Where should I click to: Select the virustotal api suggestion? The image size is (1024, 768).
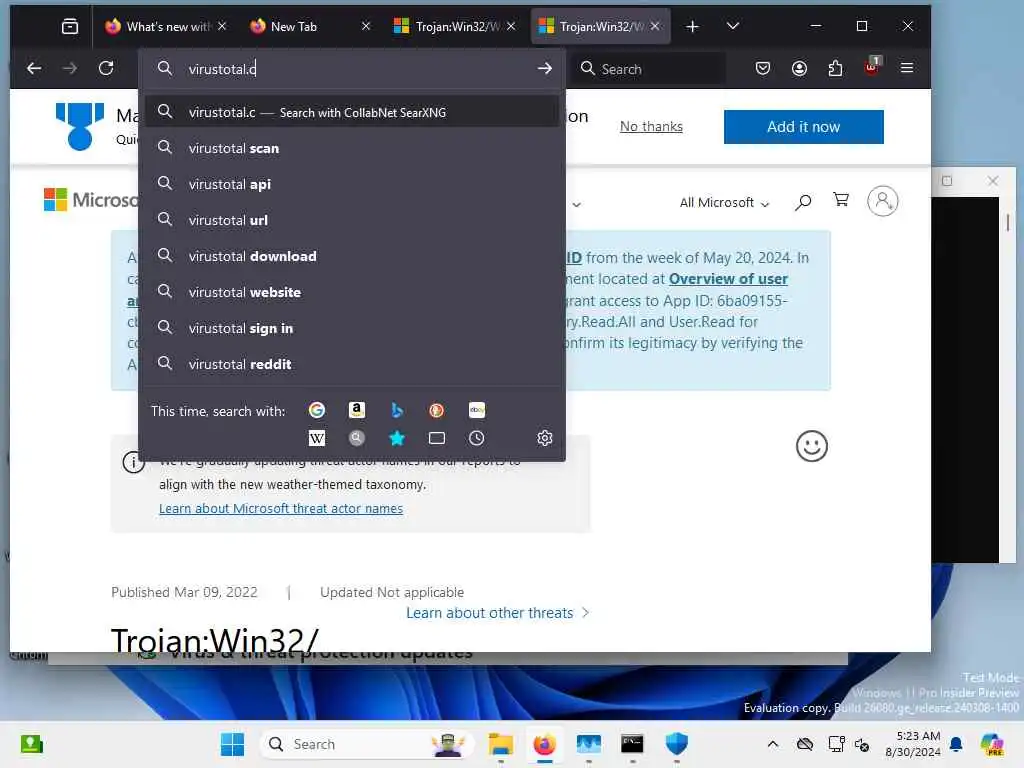coord(353,184)
